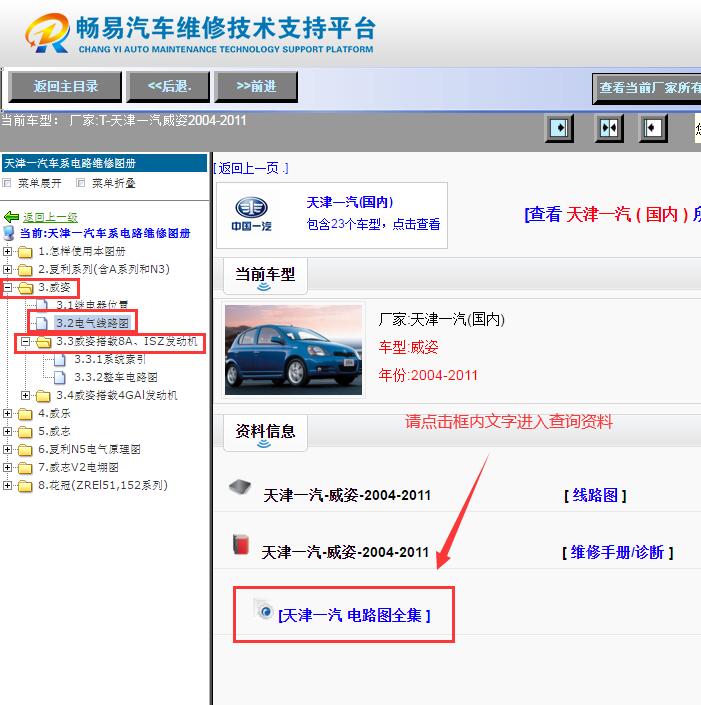Click the split-center panel layout icon

[x=609, y=128]
